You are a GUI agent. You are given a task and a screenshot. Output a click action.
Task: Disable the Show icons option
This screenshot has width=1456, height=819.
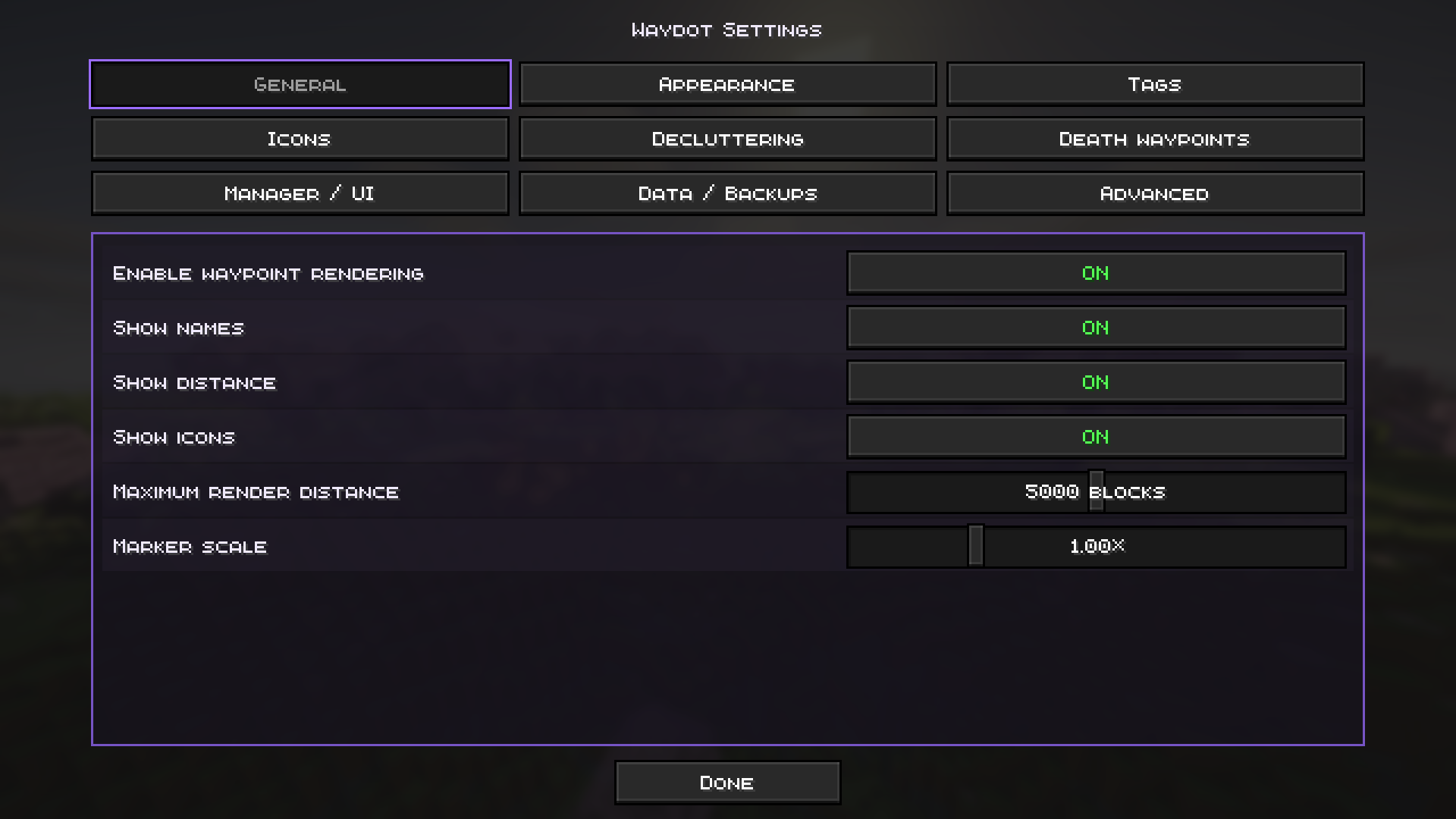(x=1096, y=437)
